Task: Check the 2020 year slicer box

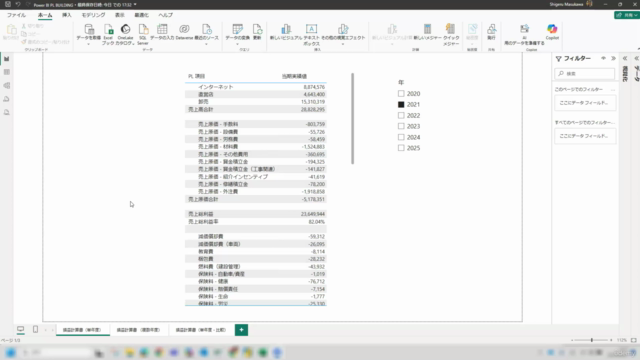Action: point(401,93)
